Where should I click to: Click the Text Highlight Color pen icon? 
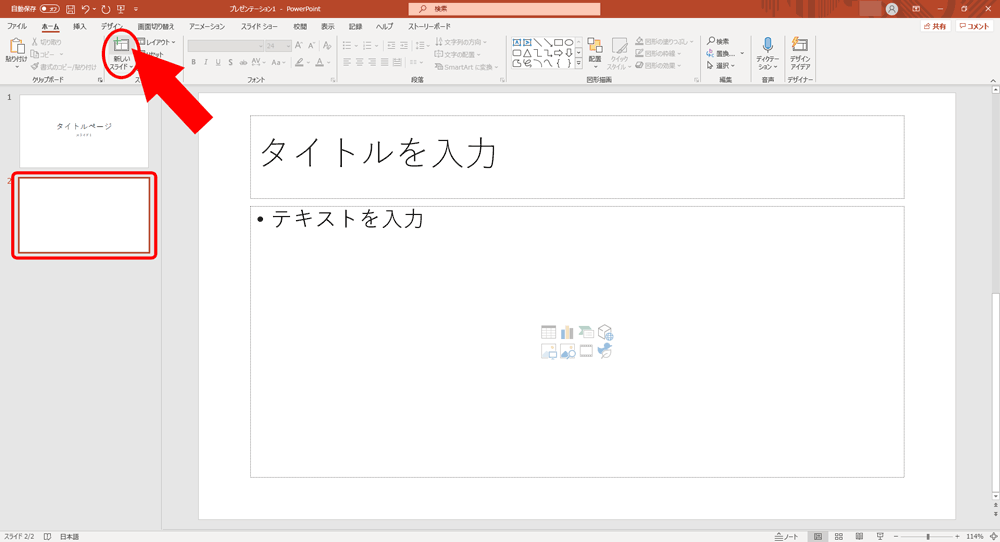tap(299, 62)
